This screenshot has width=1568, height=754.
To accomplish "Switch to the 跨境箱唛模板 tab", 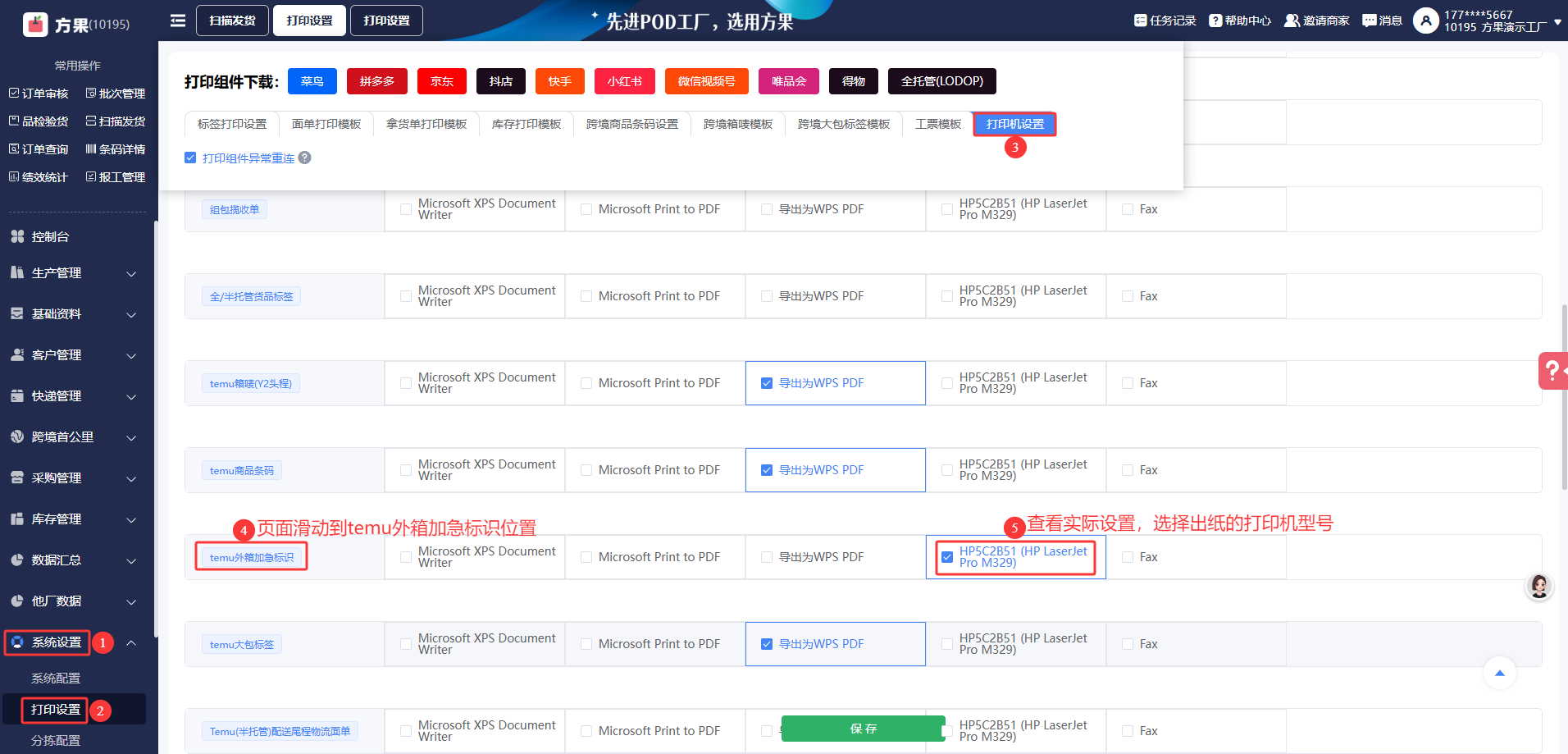I will coord(738,124).
